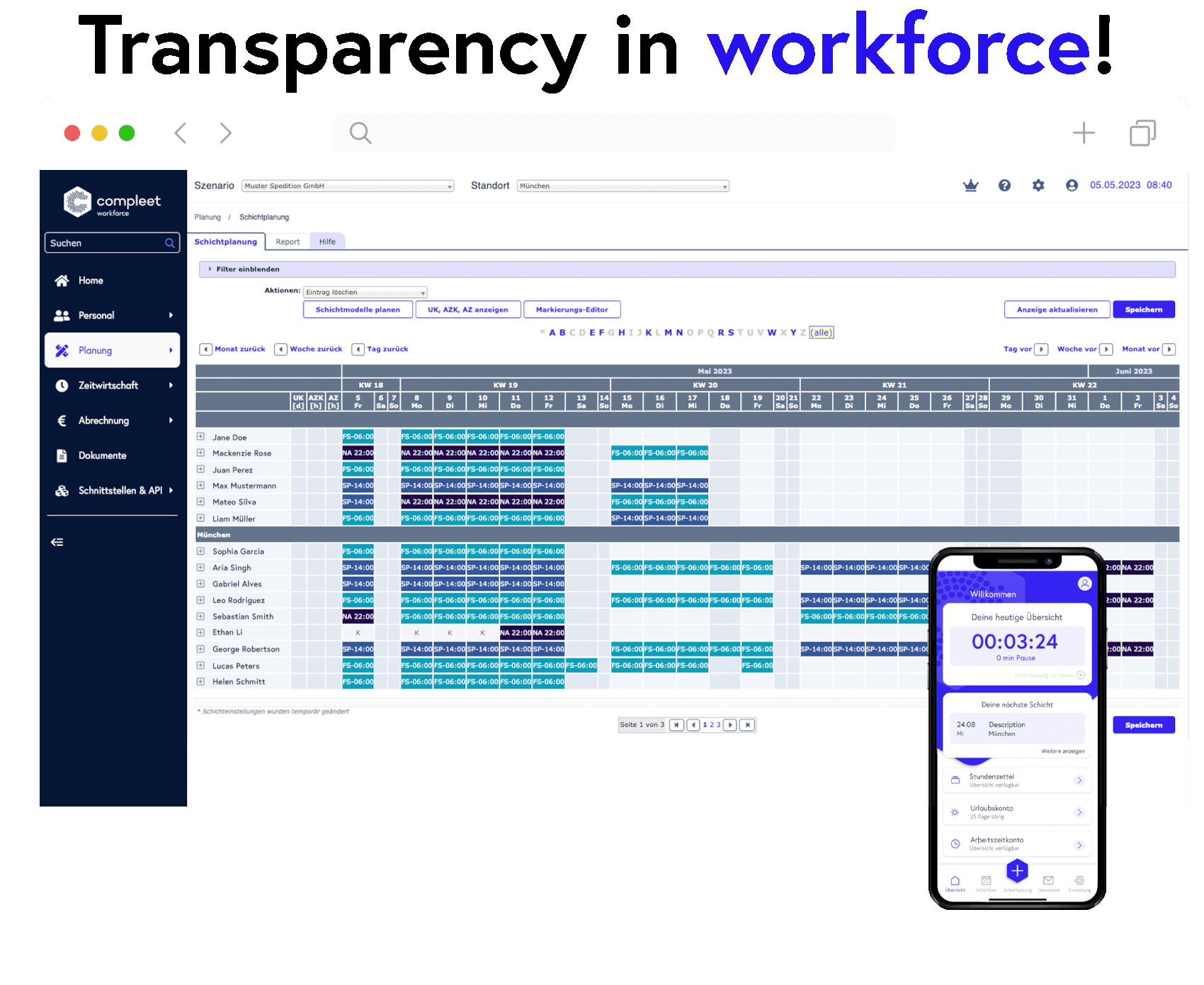This screenshot has width=1204, height=985.
Task: Go back with browser back arrow
Action: point(181,132)
